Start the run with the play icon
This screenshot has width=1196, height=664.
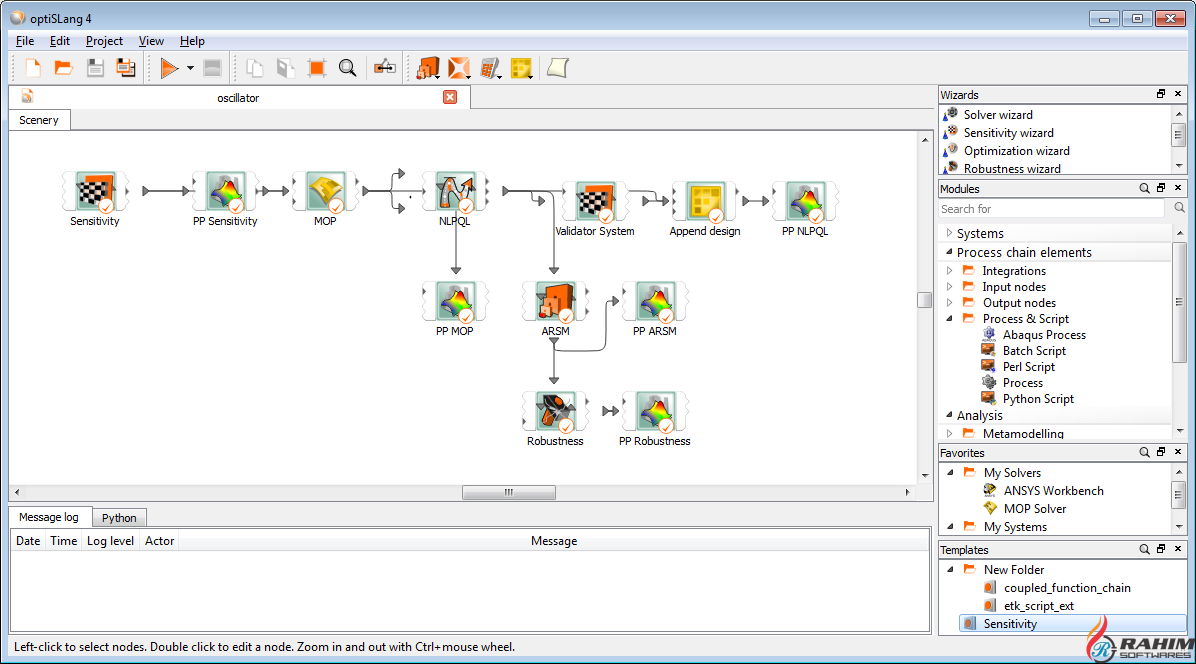(x=169, y=68)
